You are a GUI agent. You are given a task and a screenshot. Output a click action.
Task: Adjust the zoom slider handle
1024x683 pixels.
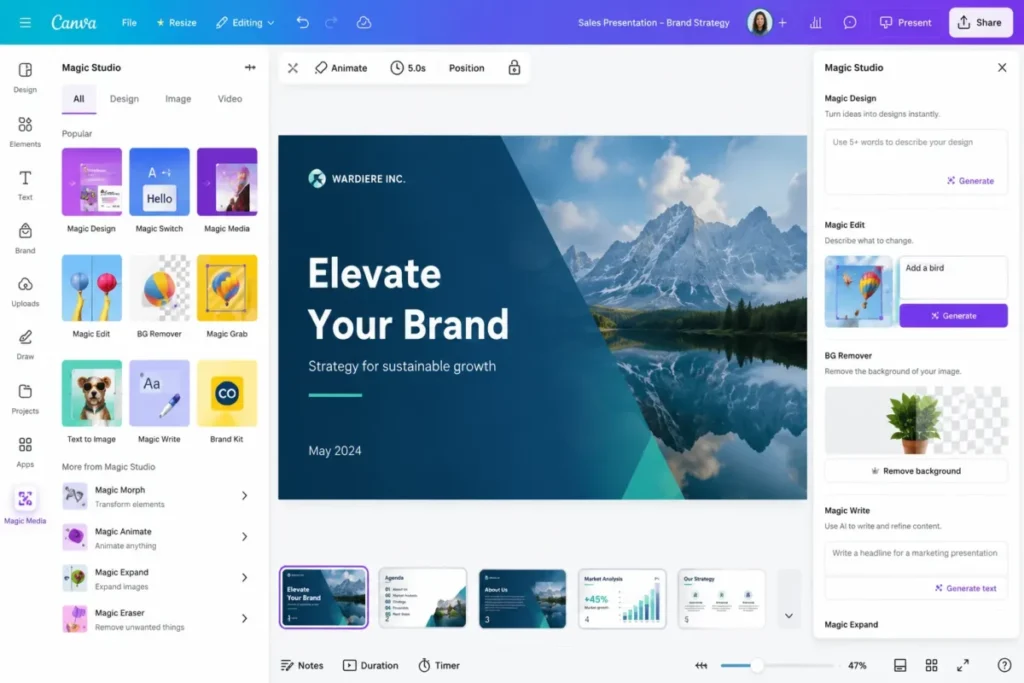756,665
